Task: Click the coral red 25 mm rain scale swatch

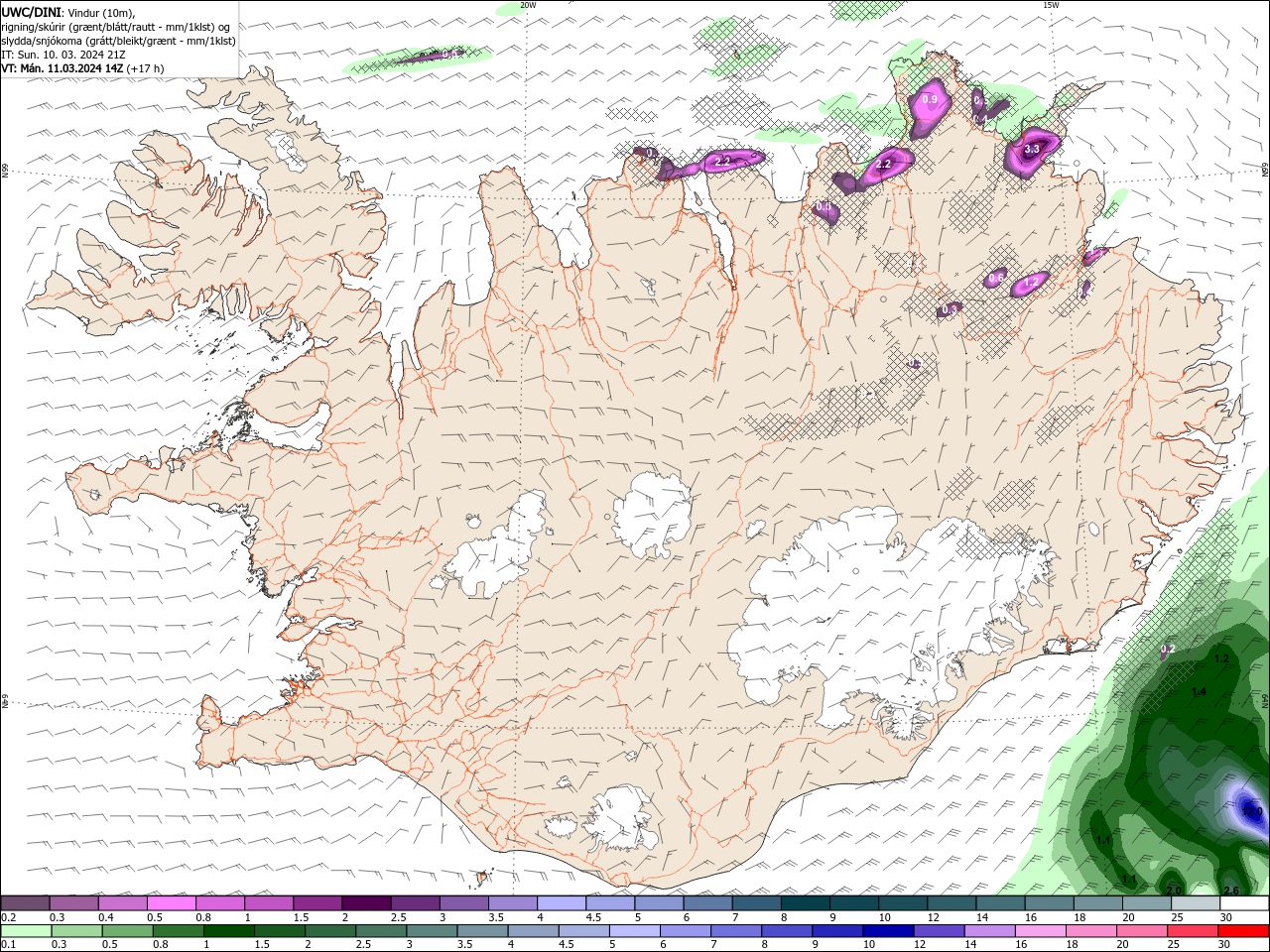Action: point(1194,931)
